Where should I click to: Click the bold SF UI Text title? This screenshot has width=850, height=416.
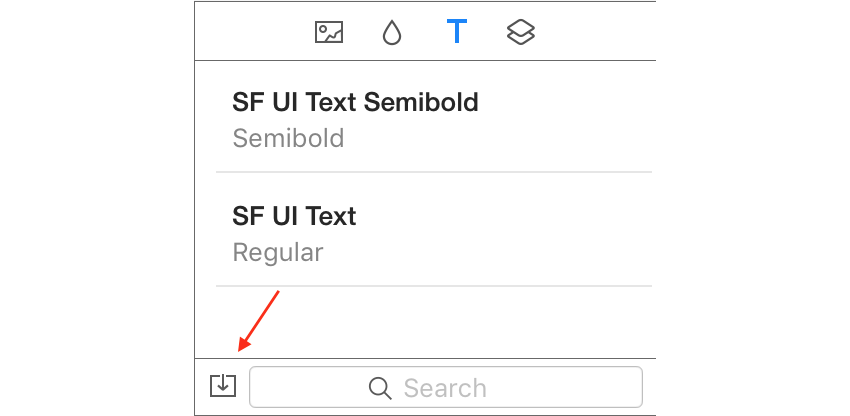294,216
